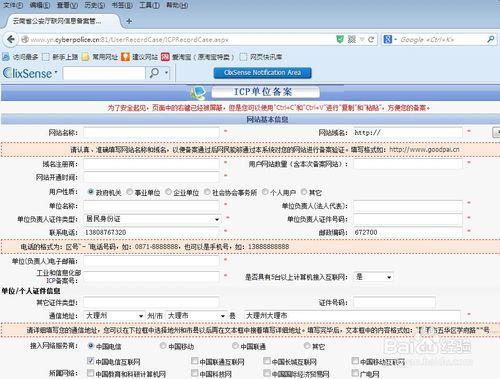500x379 pixels.
Task: Open the 文件 menu
Action: 13,5
